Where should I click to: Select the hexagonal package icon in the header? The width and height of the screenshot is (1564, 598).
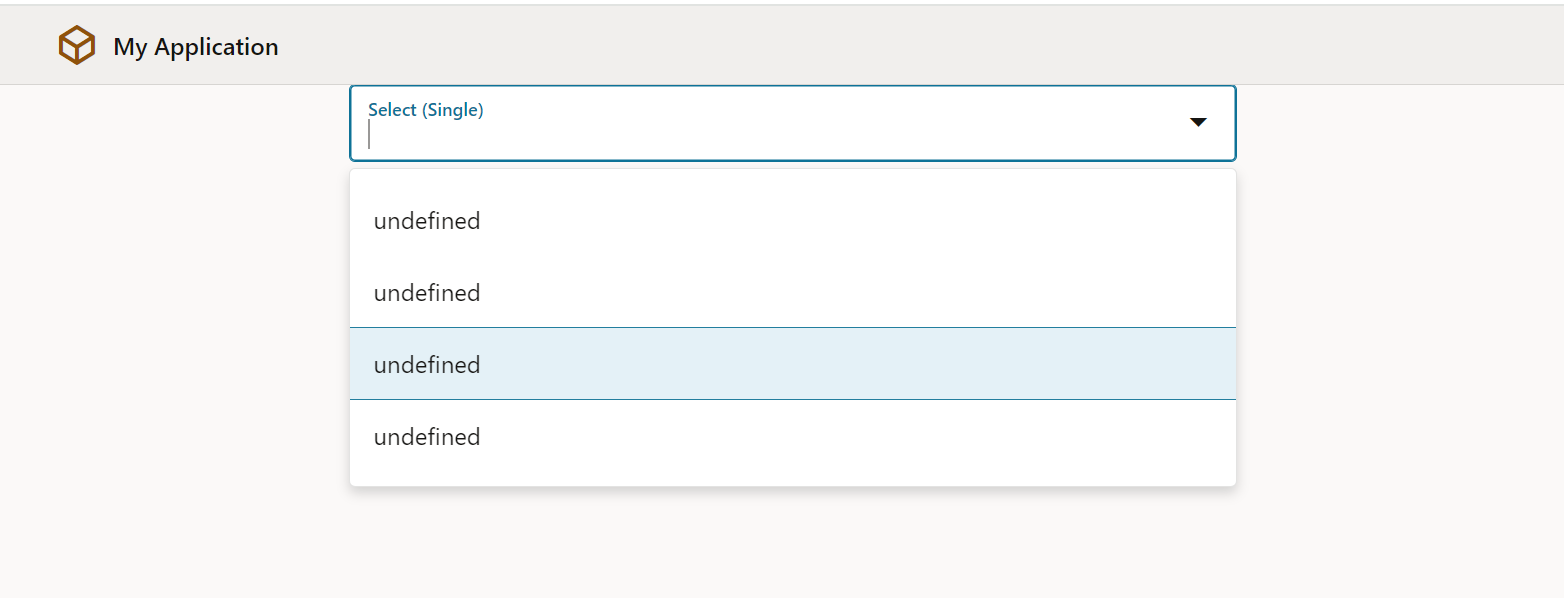click(x=77, y=44)
